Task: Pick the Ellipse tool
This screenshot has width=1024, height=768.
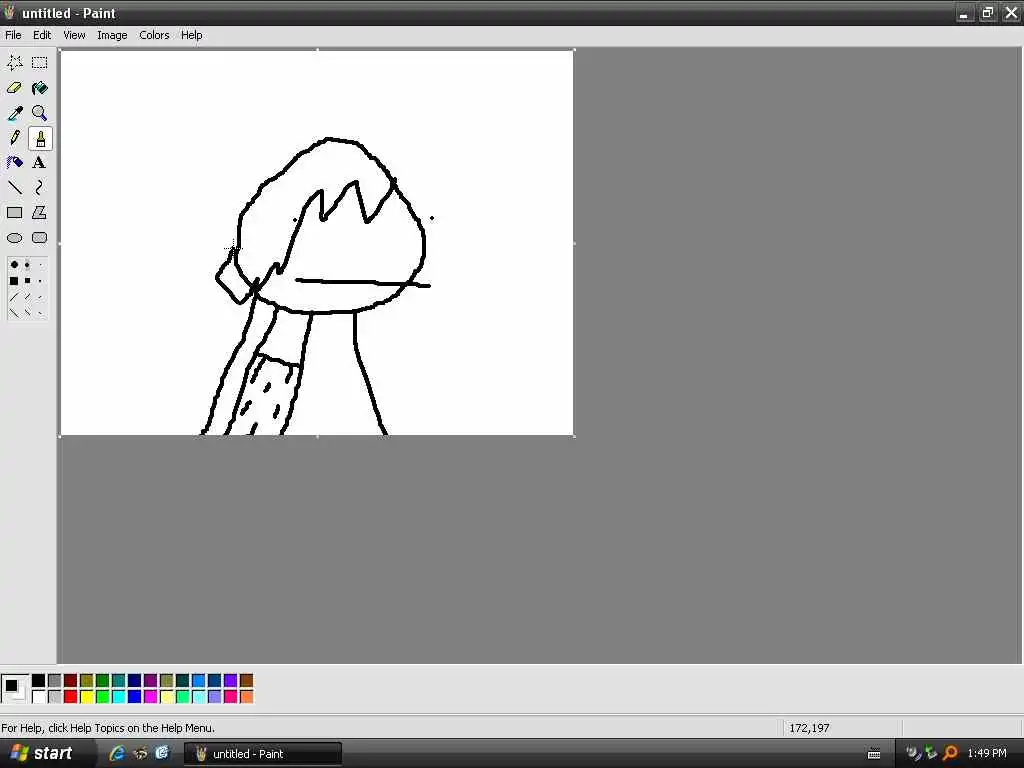Action: (x=14, y=238)
